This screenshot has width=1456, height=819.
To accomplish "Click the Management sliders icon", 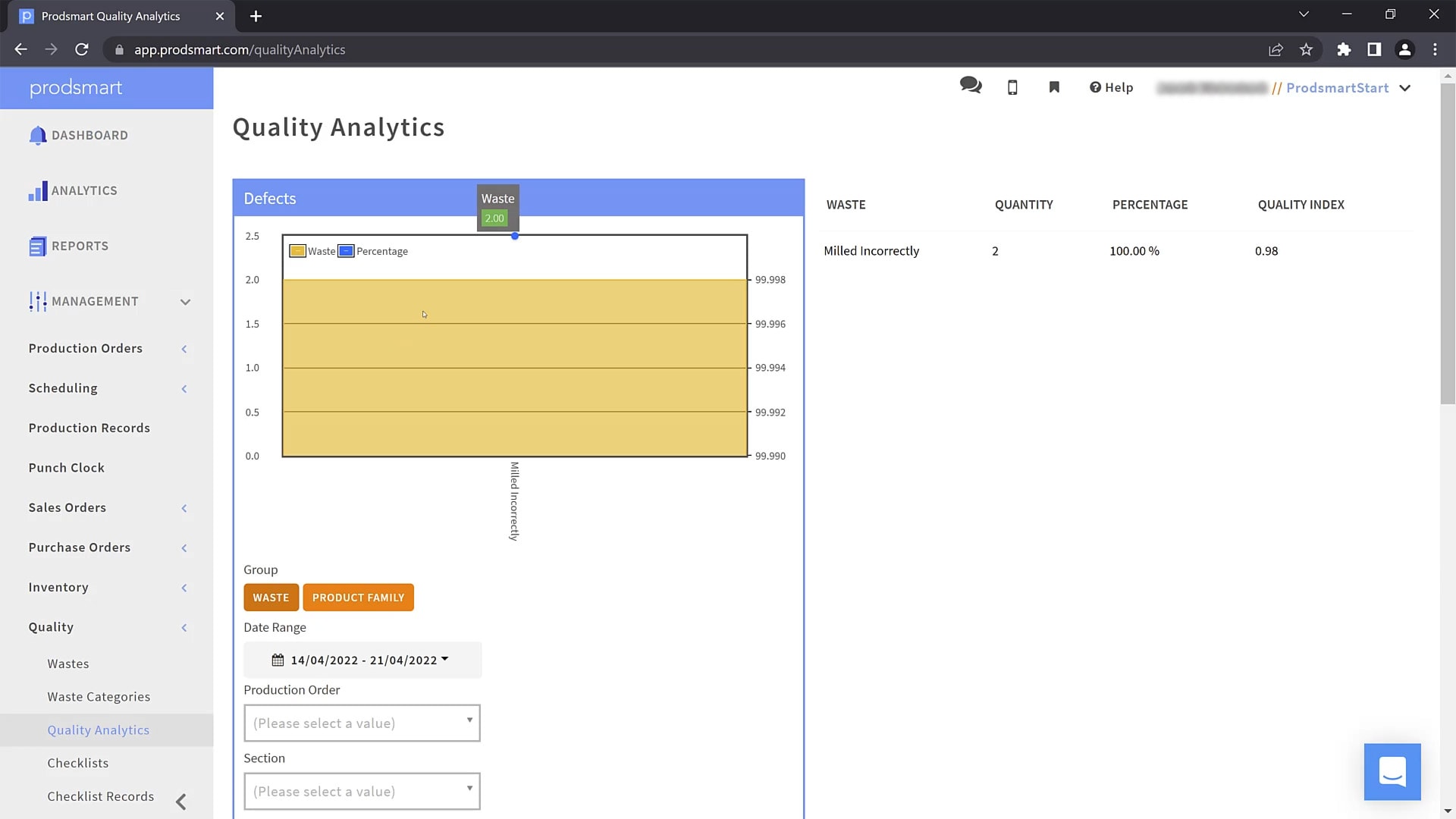I will [x=37, y=302].
